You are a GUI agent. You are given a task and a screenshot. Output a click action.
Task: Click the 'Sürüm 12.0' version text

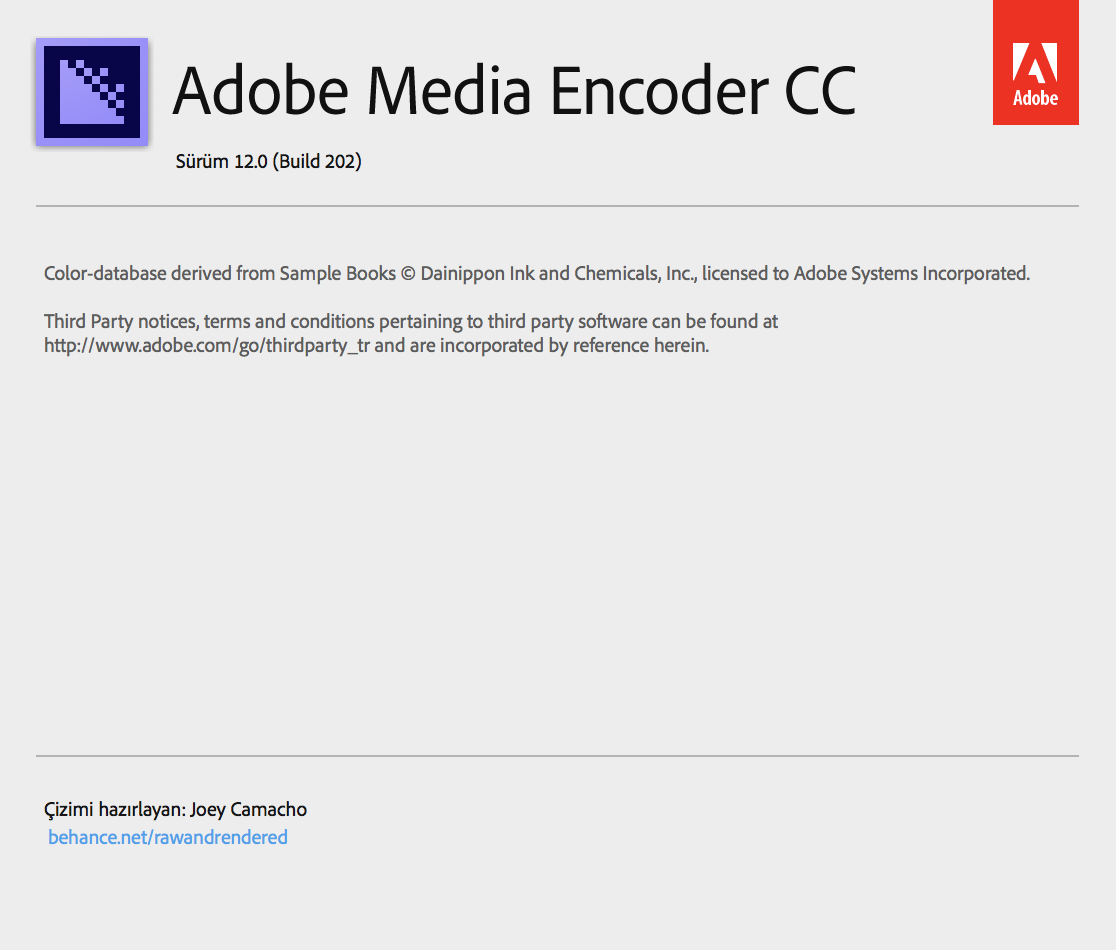221,162
